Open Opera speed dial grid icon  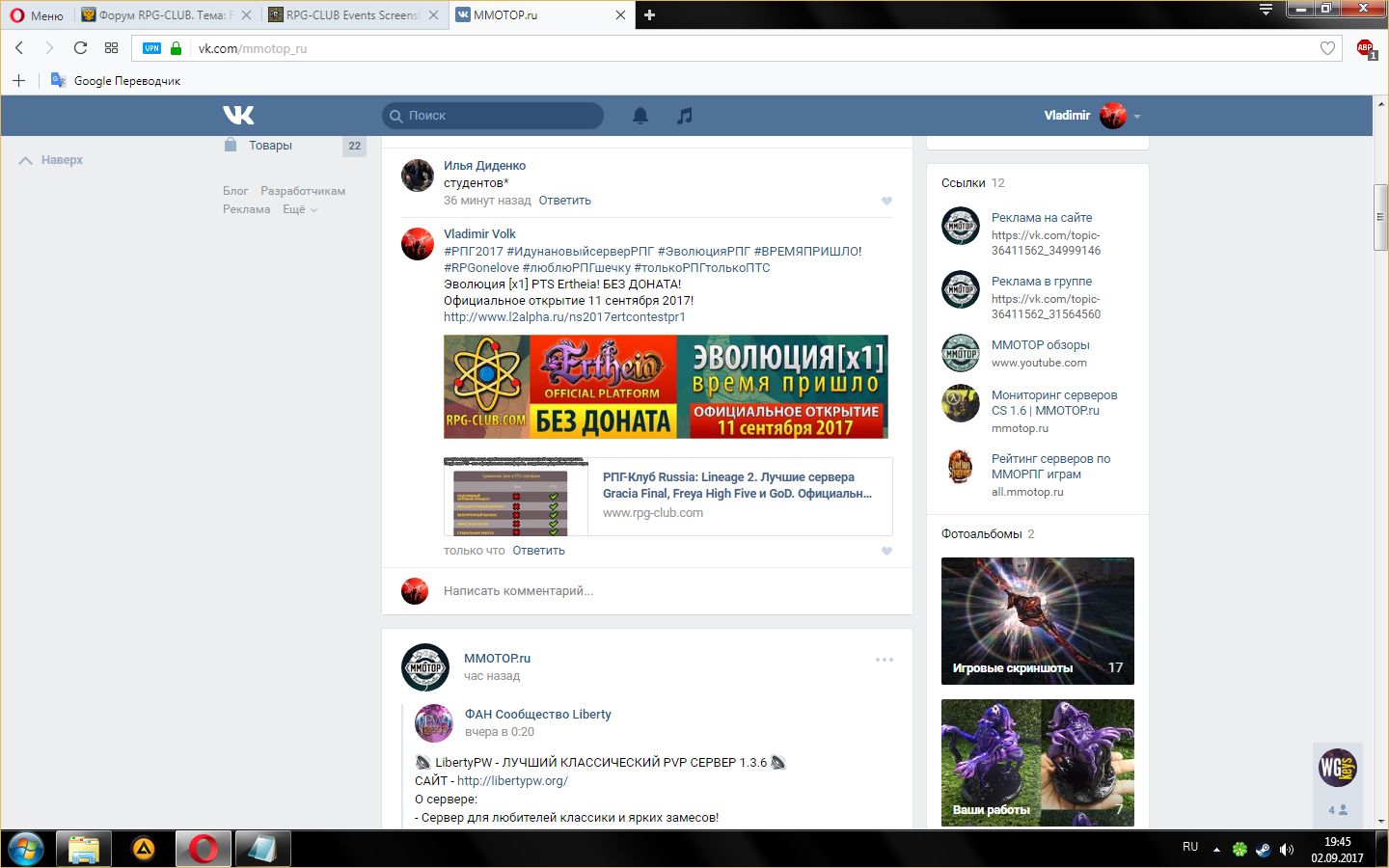pos(111,48)
